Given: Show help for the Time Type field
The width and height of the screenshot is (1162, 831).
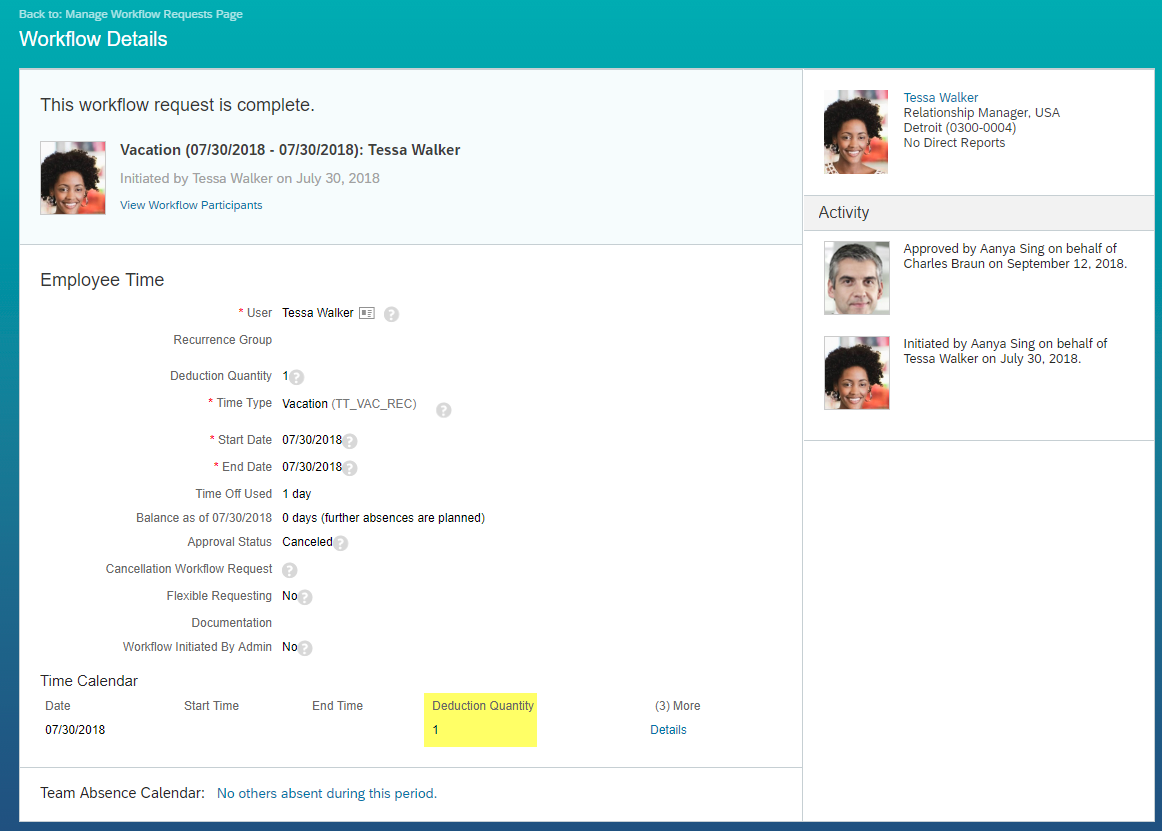Looking at the screenshot, I should coord(443,410).
